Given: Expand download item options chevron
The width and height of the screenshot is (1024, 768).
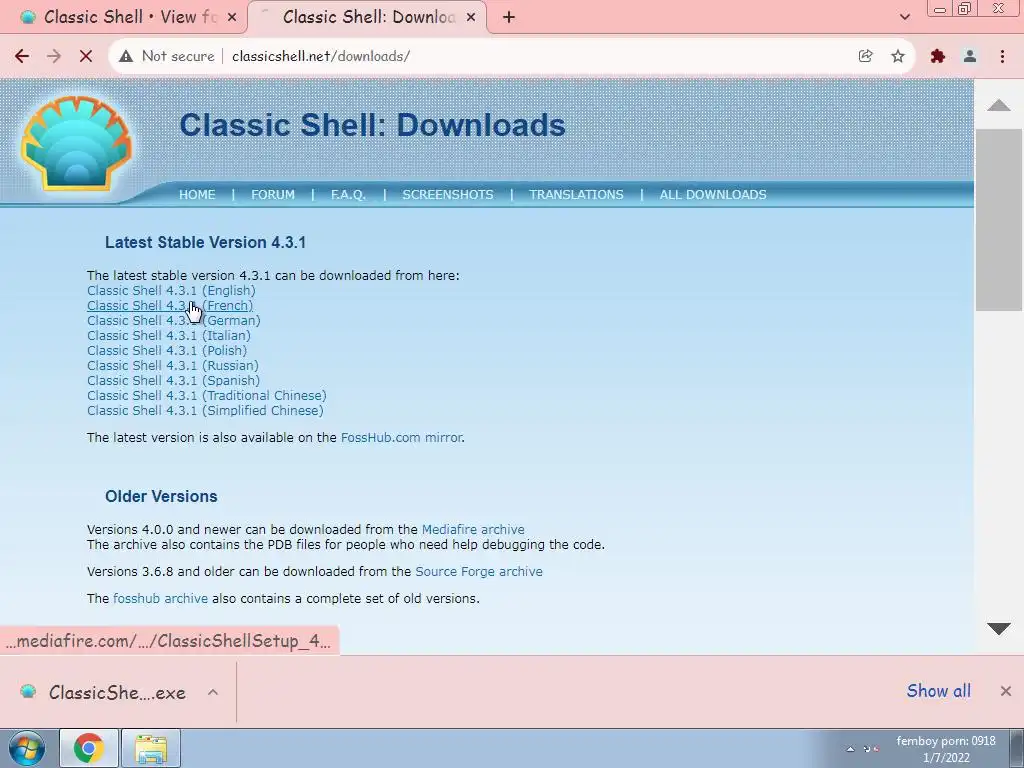Looking at the screenshot, I should (x=213, y=692).
